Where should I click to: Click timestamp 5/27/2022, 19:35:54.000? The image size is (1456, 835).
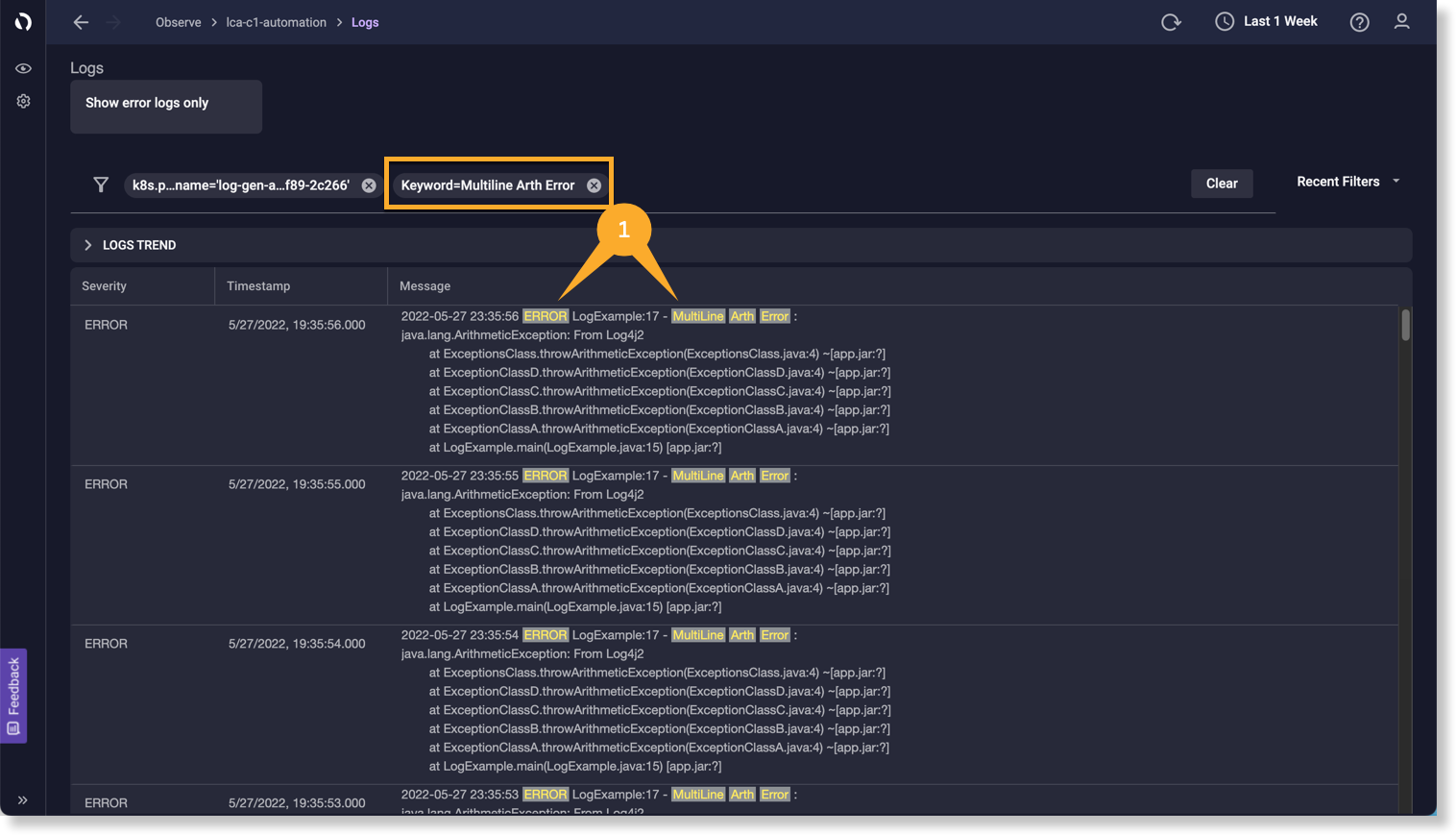[297, 644]
